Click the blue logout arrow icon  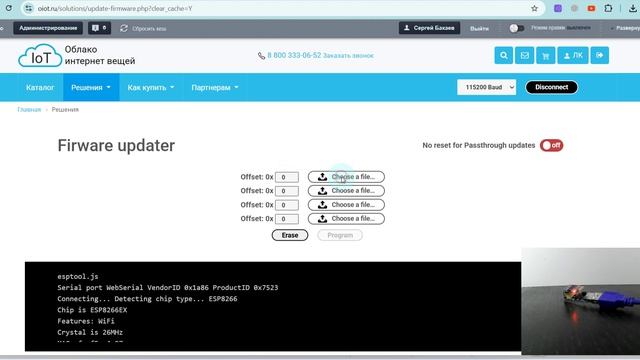600,55
